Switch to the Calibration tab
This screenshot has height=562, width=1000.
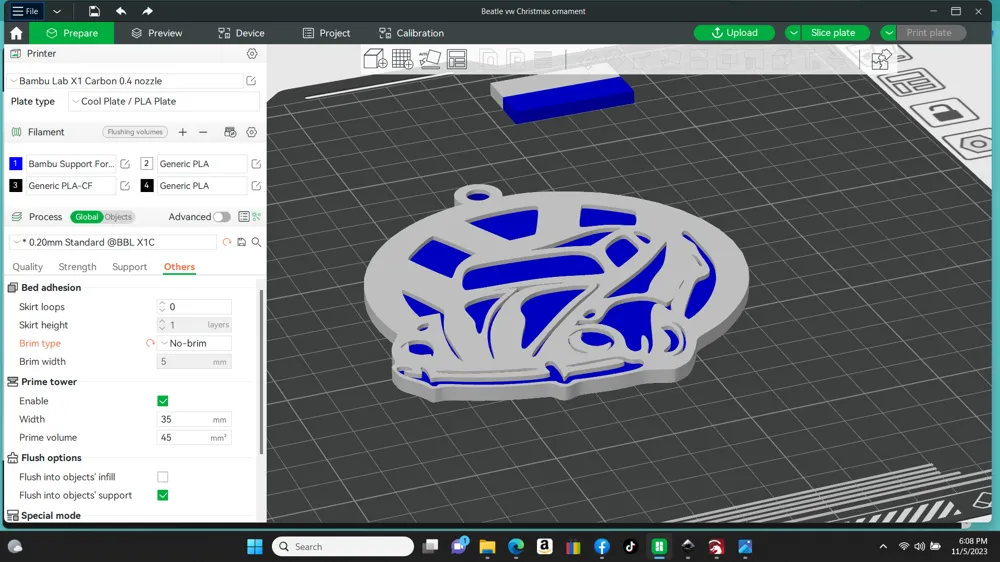pyautogui.click(x=411, y=33)
